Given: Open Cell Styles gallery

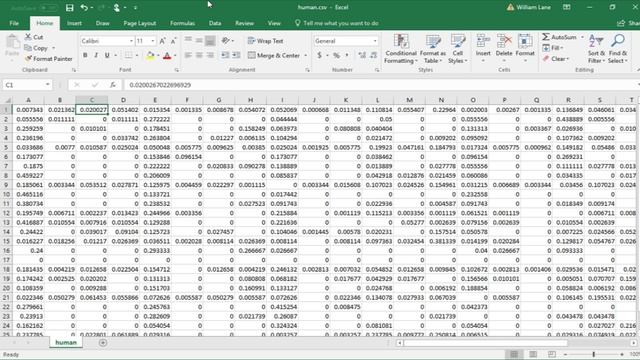Looking at the screenshot, I should click(x=458, y=49).
